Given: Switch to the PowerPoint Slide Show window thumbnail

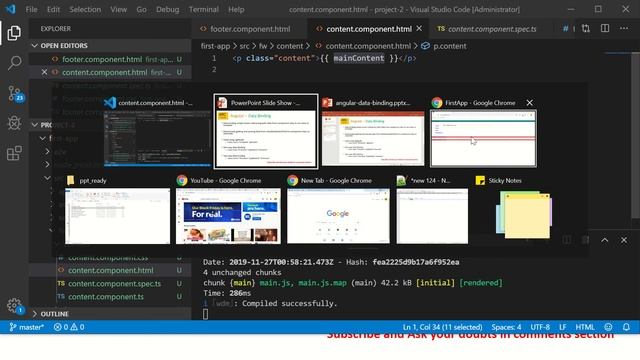Looking at the screenshot, I should click(x=266, y=138).
